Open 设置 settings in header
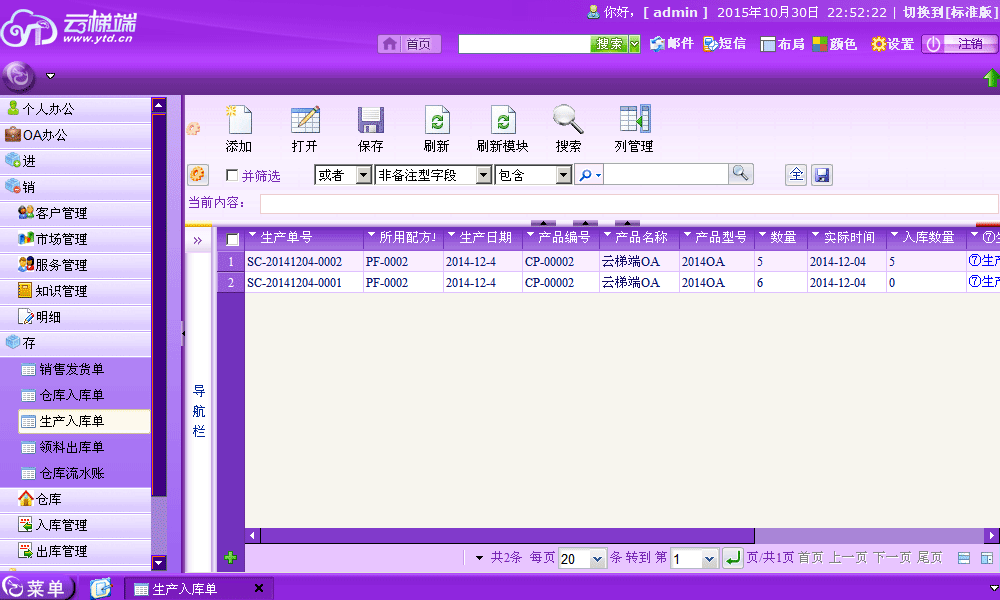Image resolution: width=1000 pixels, height=600 pixels. pos(893,43)
